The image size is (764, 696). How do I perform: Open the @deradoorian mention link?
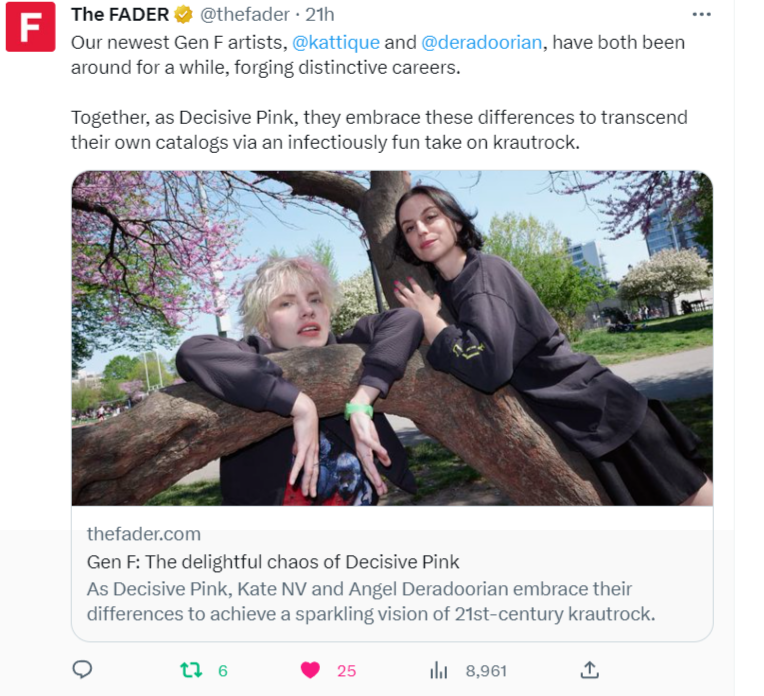481,42
